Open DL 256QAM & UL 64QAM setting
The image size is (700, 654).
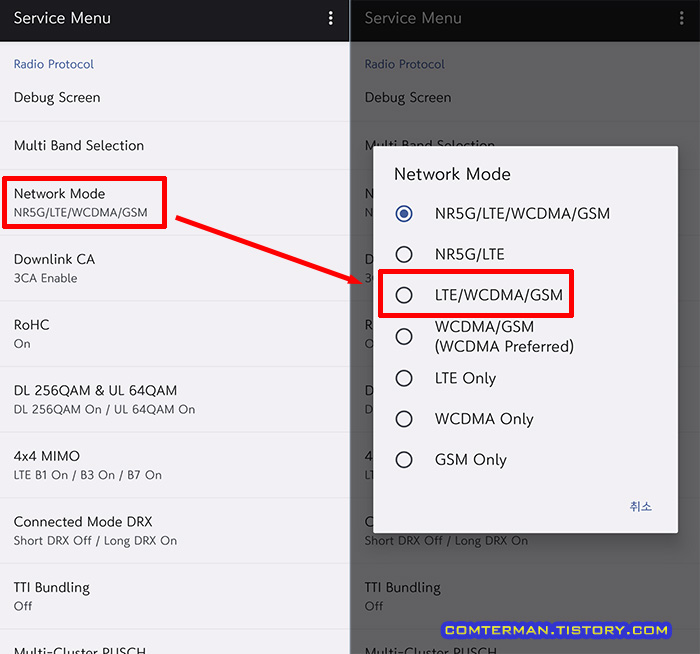tap(175, 400)
